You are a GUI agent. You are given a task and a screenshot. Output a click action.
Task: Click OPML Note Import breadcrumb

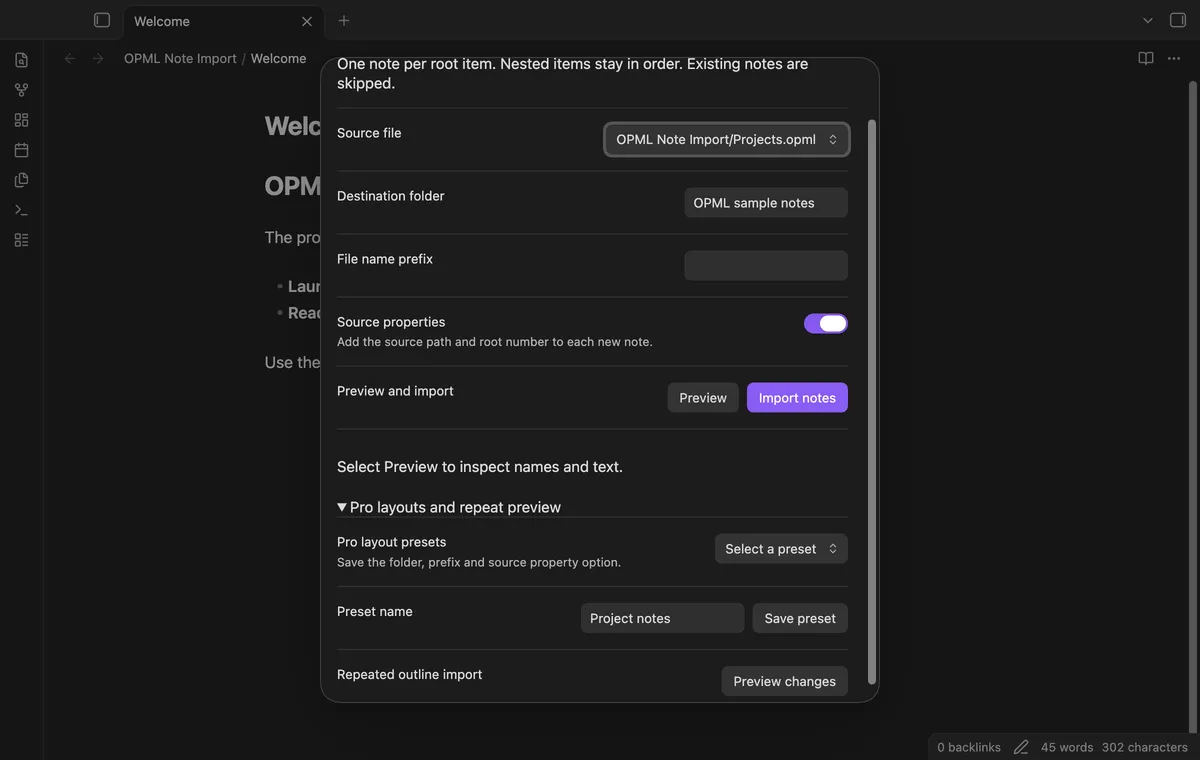click(x=180, y=59)
